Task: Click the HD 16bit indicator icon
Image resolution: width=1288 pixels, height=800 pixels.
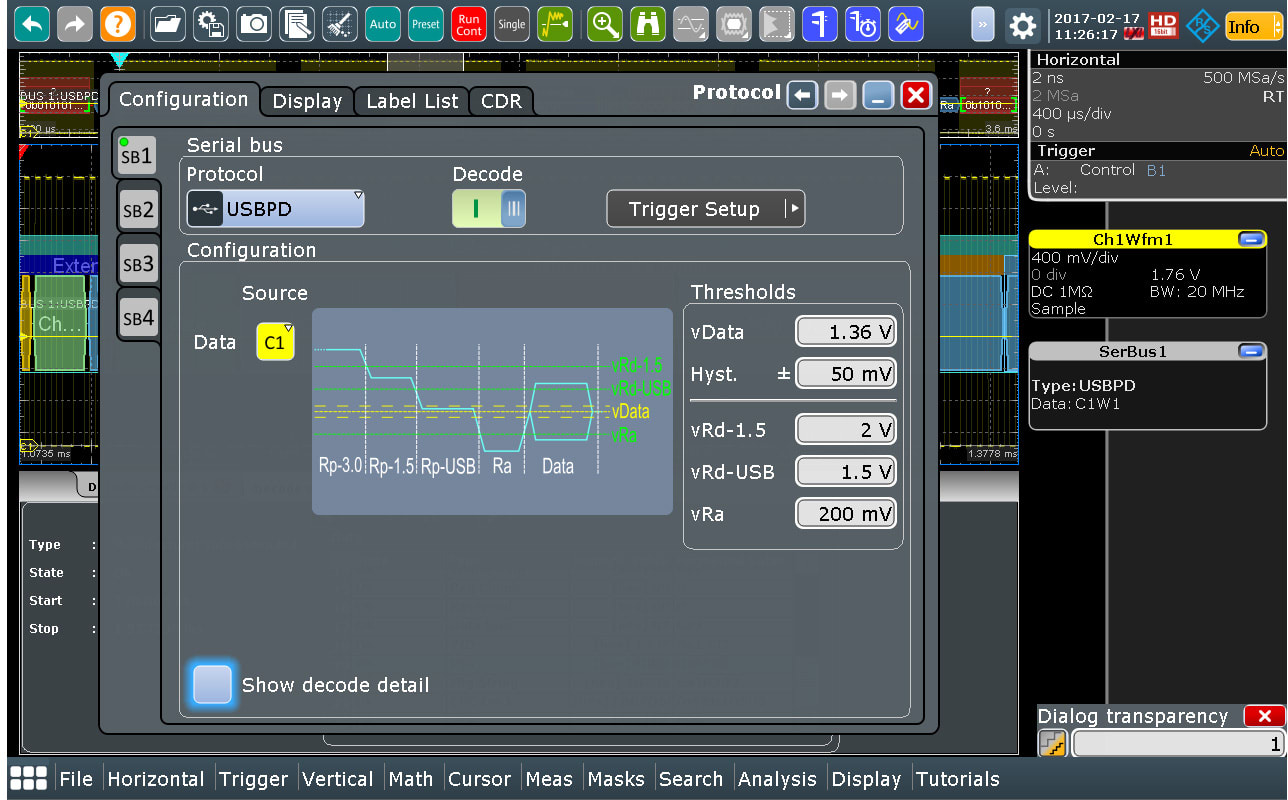Action: tap(1164, 25)
